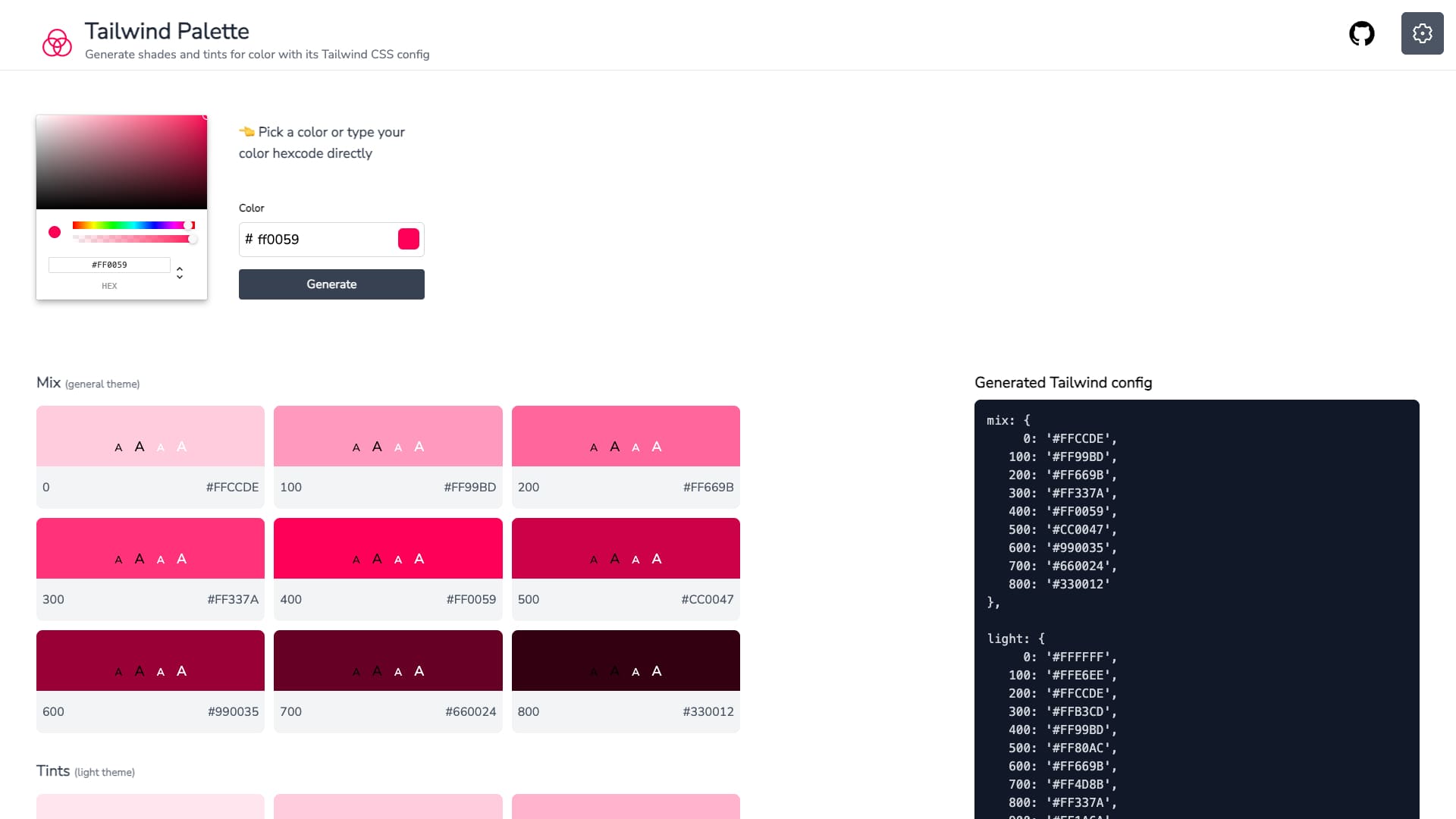Open the GitHub repository icon
The width and height of the screenshot is (1456, 819).
pyautogui.click(x=1361, y=33)
